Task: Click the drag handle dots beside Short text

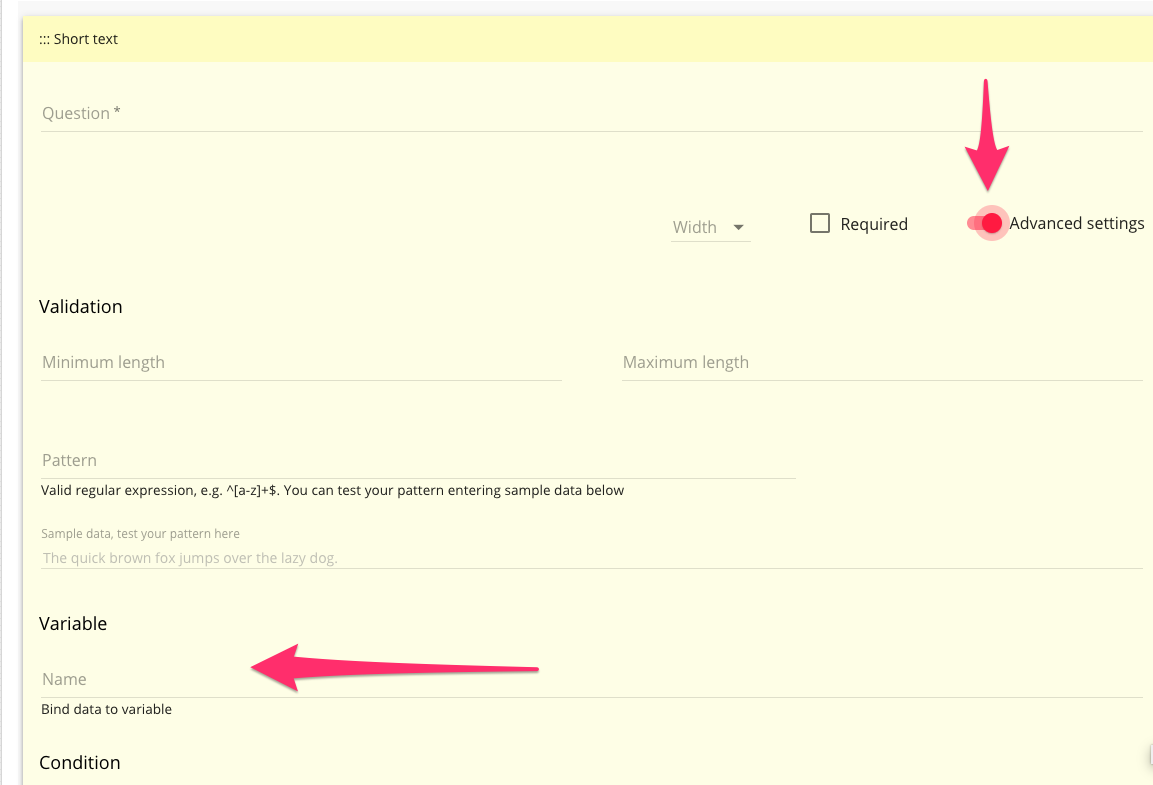Action: [x=45, y=39]
